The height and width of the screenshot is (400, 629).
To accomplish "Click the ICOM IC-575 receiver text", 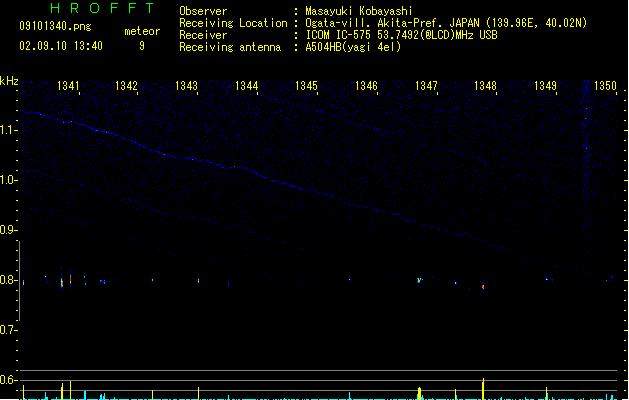I will coord(401,35).
